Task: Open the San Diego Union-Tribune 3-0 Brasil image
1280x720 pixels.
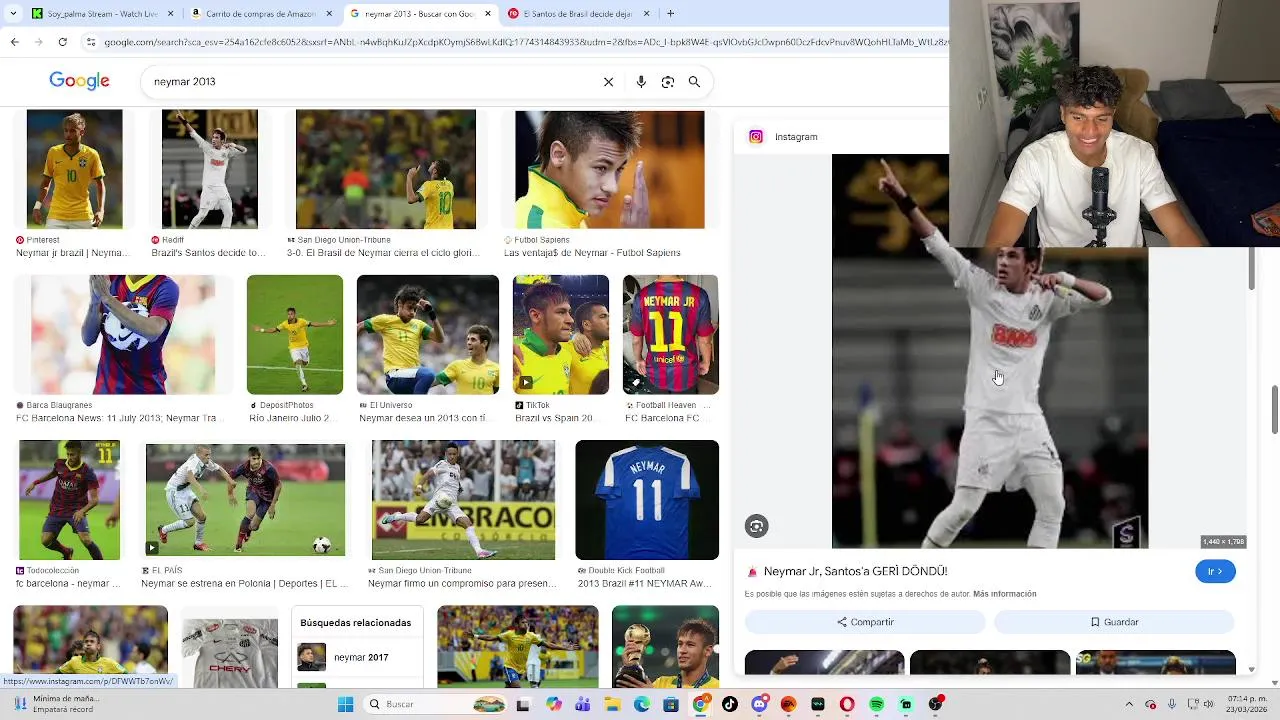Action: 386,170
